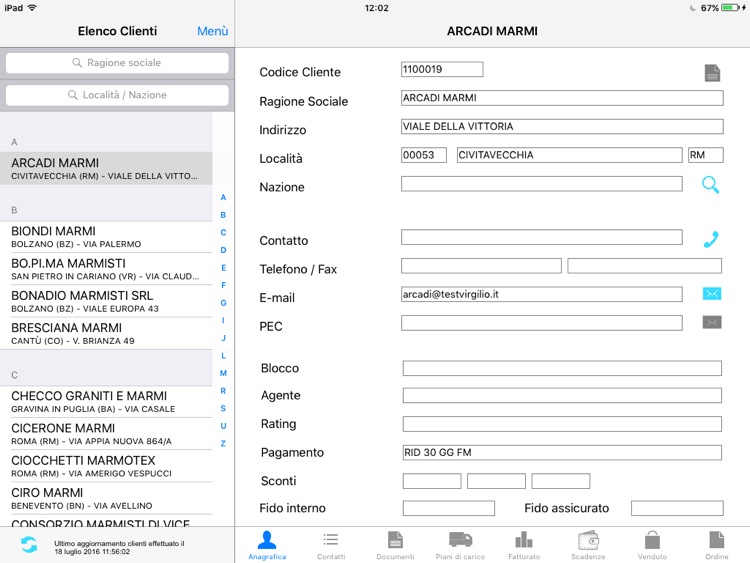The height and width of the screenshot is (563, 750).
Task: Tap the blue envelope icon beside E-mail
Action: pos(712,294)
